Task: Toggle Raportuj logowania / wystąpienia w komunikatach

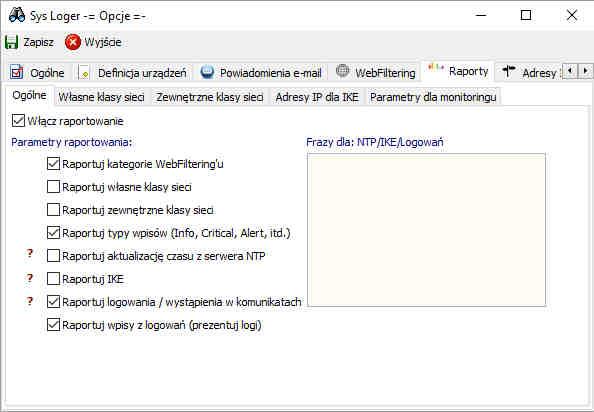Action: tap(53, 302)
